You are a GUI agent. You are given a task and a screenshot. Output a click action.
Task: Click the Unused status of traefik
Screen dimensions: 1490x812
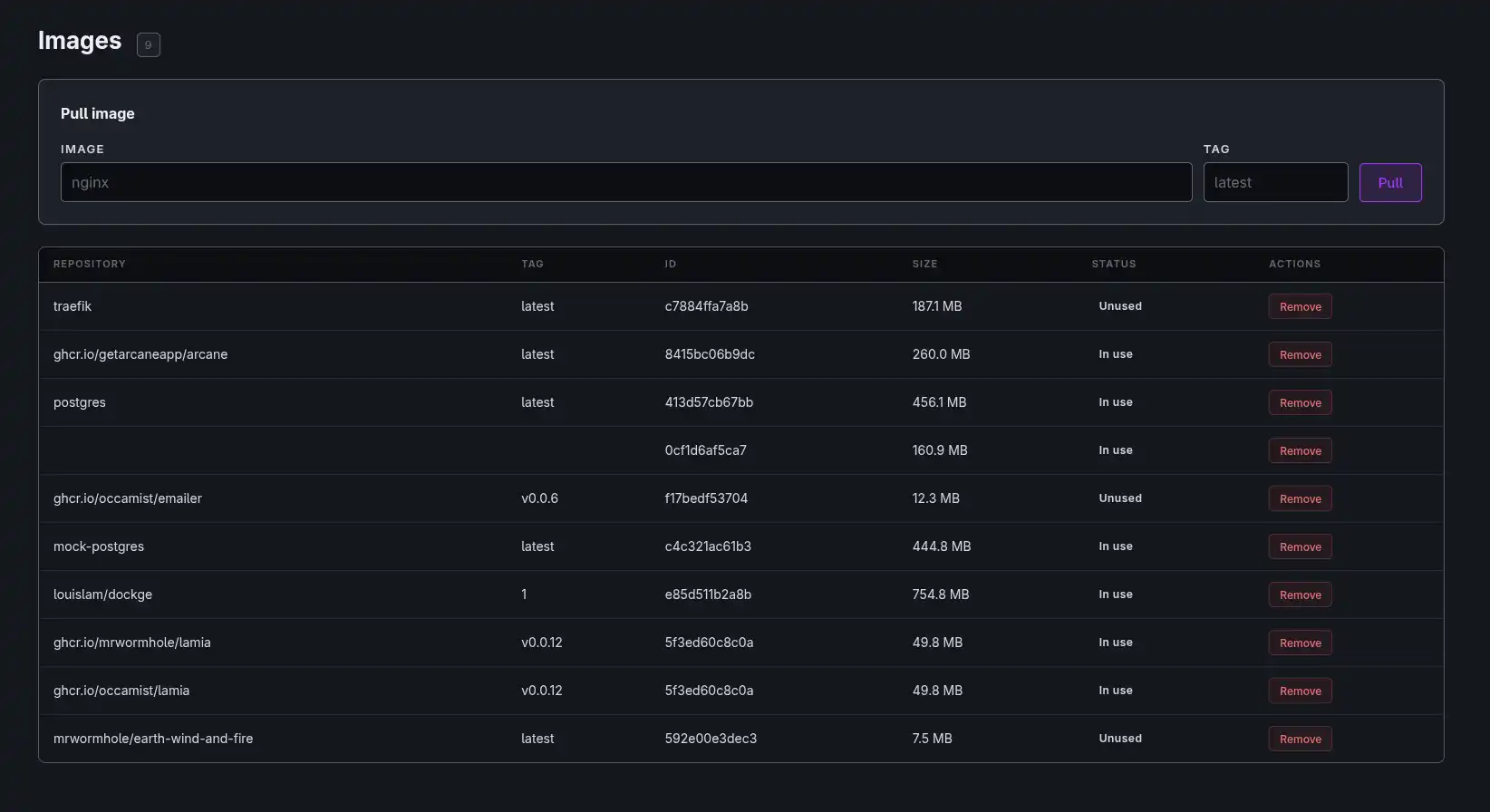[1120, 306]
